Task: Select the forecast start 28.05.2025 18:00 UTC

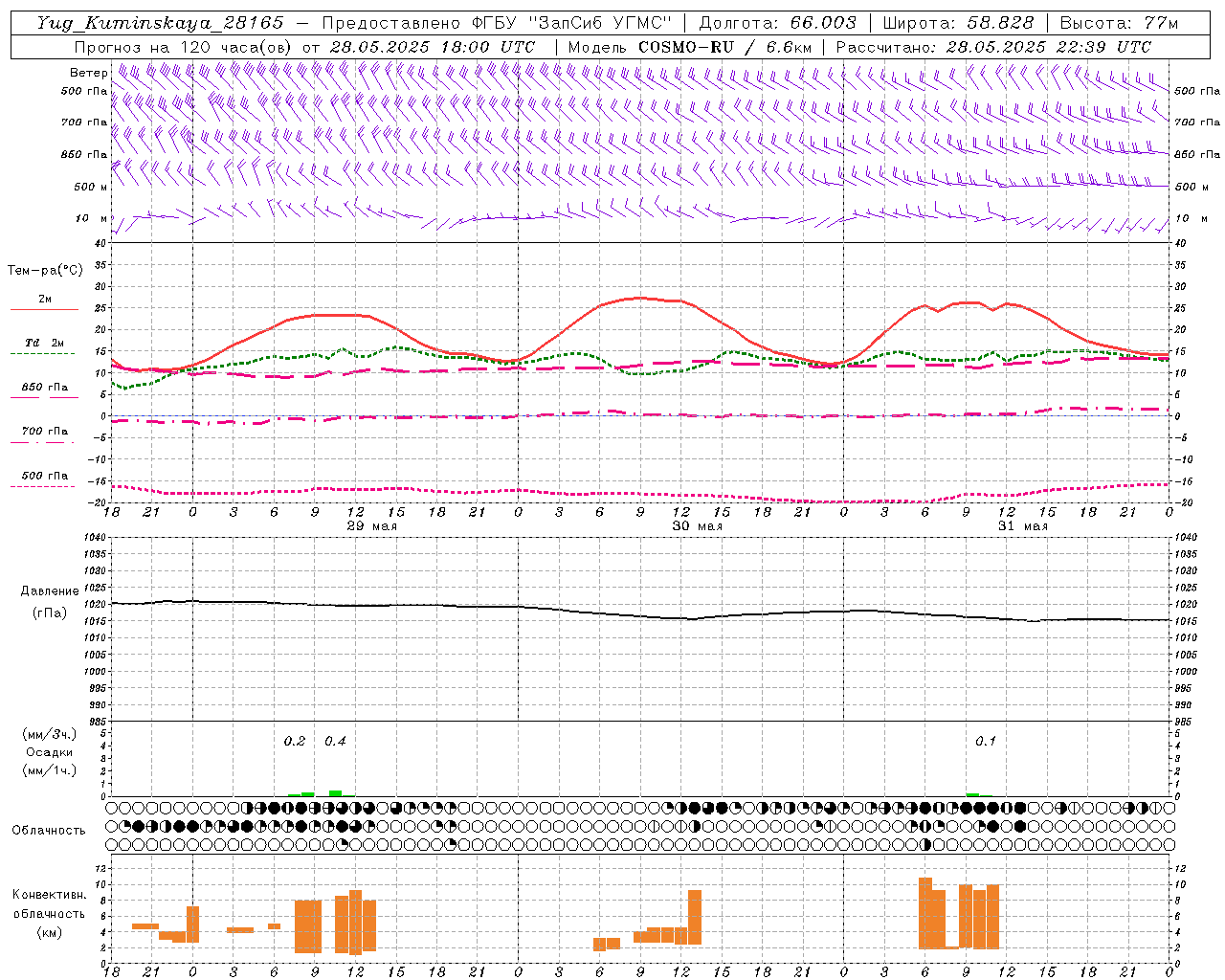Action: (x=432, y=47)
